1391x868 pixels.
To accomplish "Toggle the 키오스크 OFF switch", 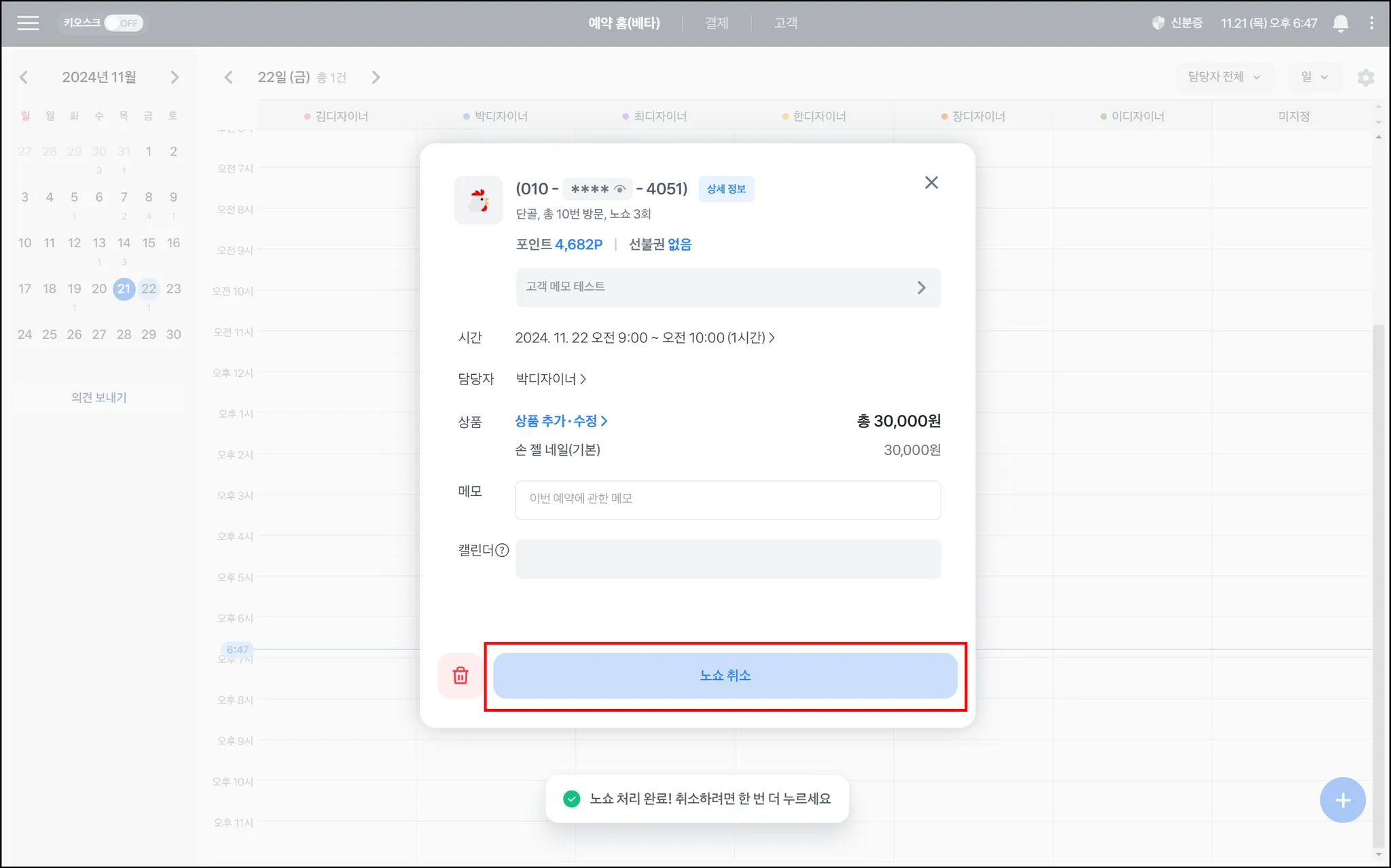I will click(124, 23).
